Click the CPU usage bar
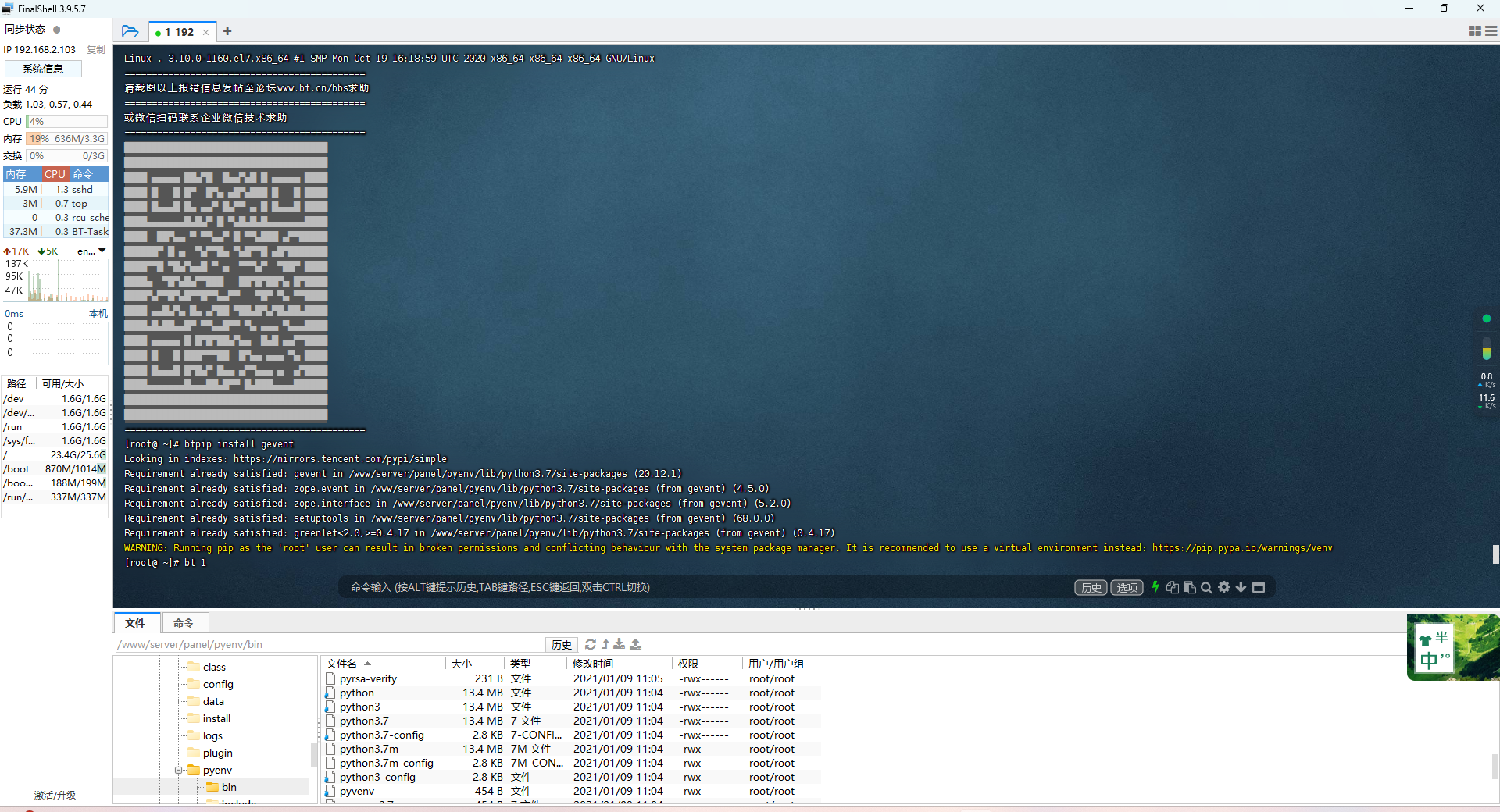 pos(66,121)
